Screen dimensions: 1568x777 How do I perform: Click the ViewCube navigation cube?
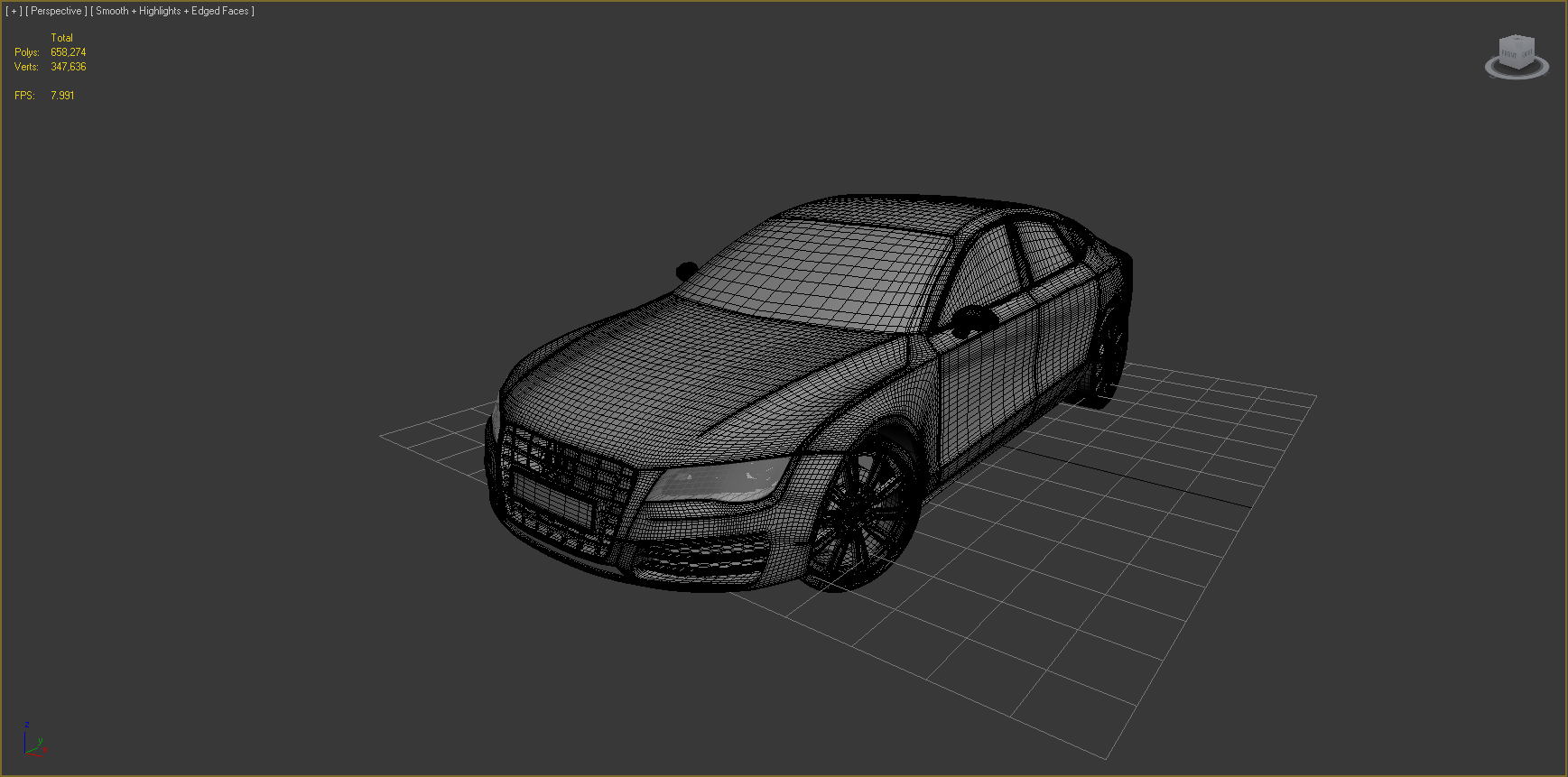(1516, 51)
